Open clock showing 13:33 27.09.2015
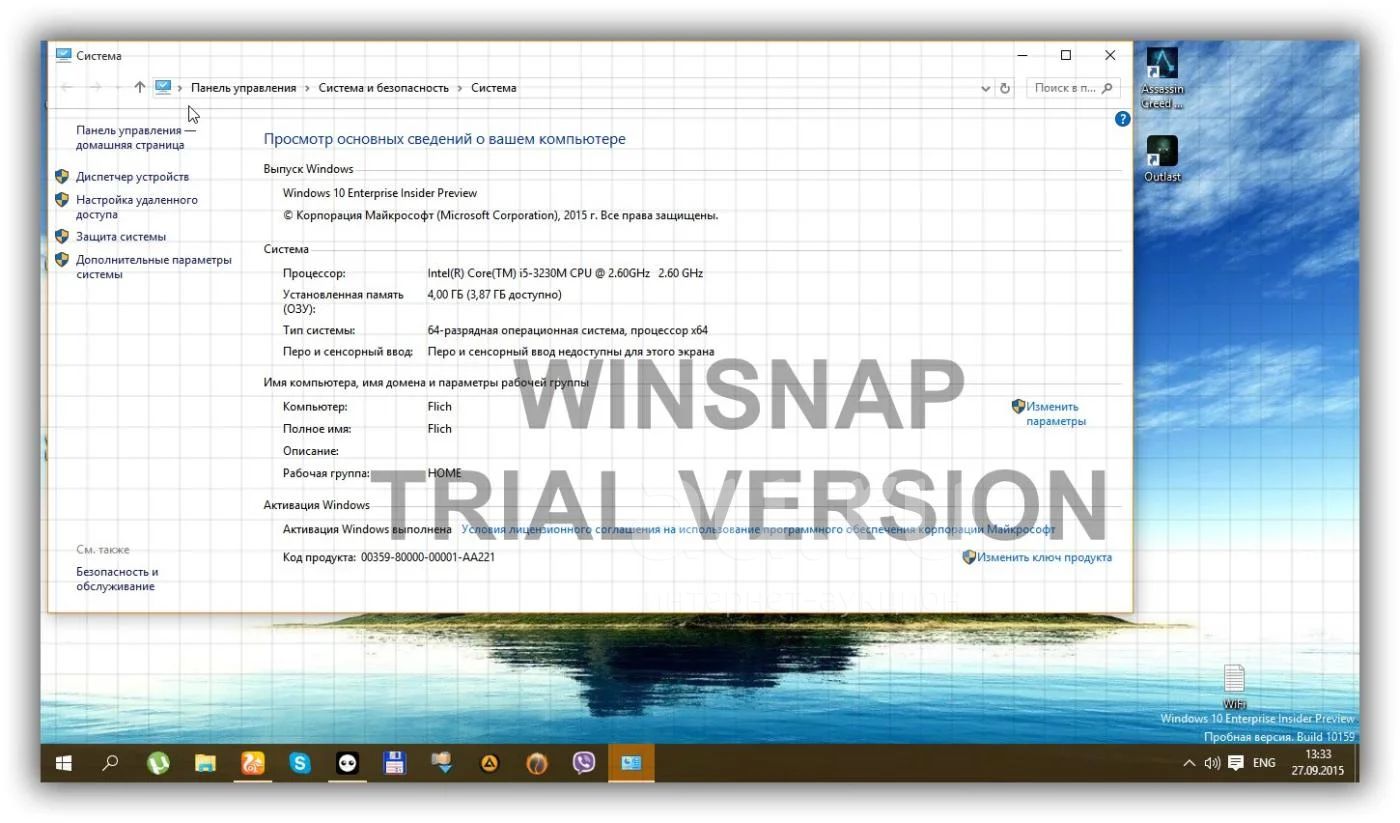 [x=1318, y=763]
